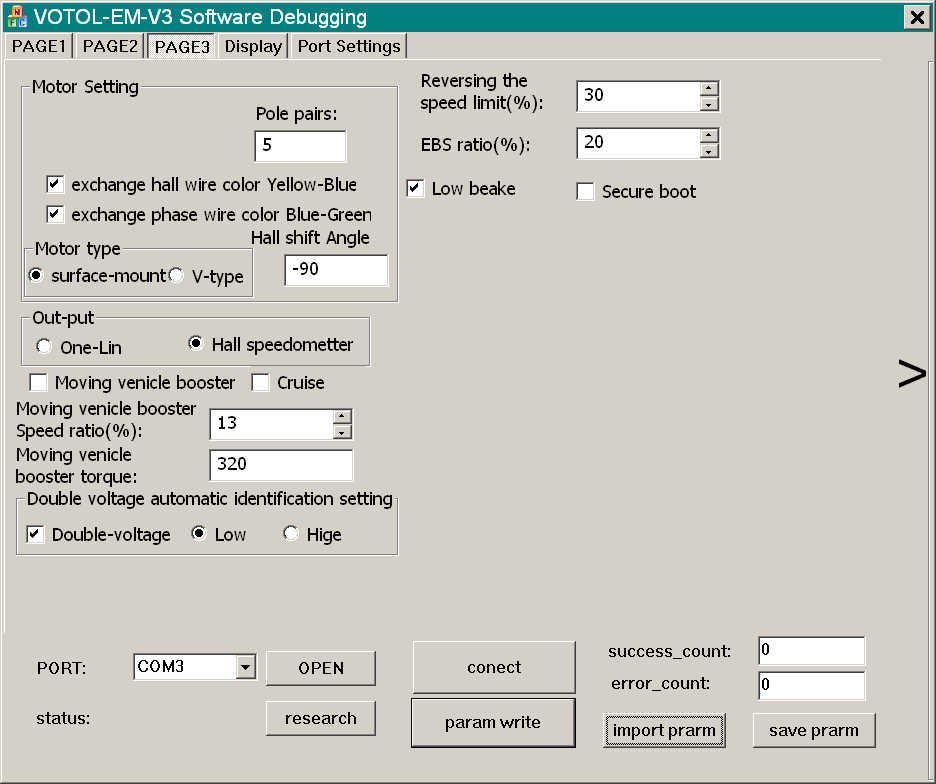The width and height of the screenshot is (936, 784).
Task: Toggle exchange hall wire color Yellow-Blue checkbox
Action: 55,184
